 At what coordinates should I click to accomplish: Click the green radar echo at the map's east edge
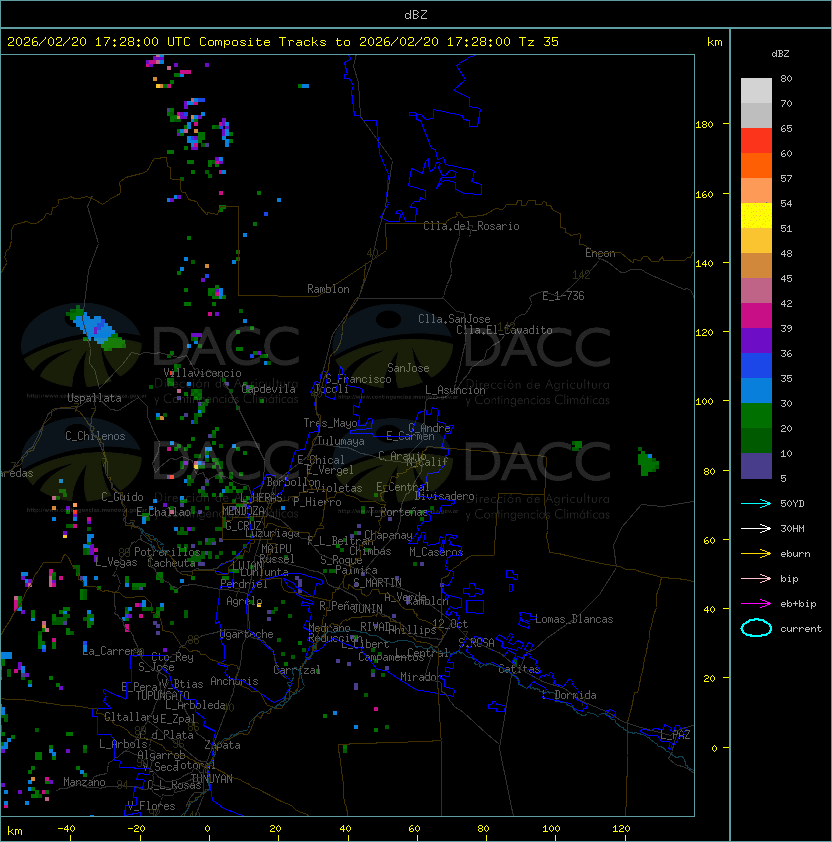[x=648, y=462]
